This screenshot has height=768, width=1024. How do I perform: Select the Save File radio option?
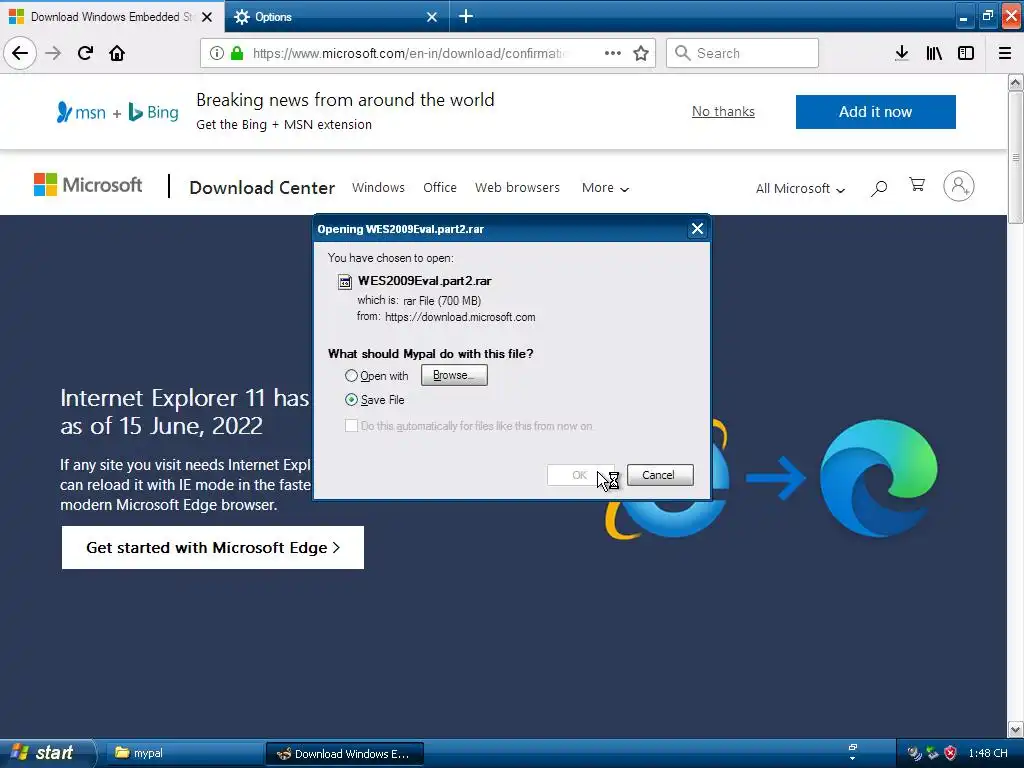351,400
